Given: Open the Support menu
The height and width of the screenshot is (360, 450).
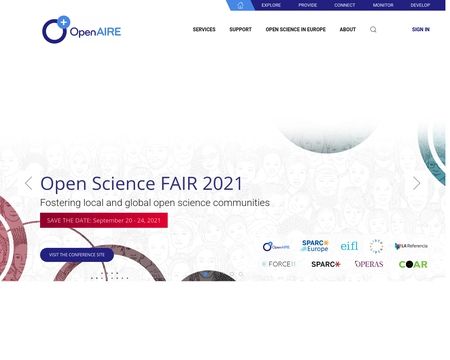Looking at the screenshot, I should pyautogui.click(x=240, y=29).
